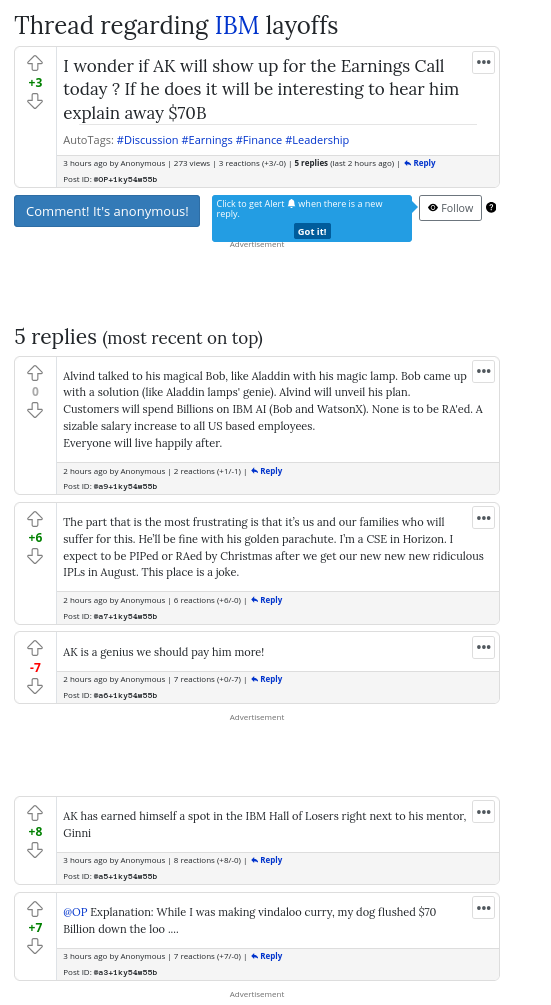Viewport: 551px width, 1005px height.
Task: Downvote the original AK Earnings Call post
Action: [35, 101]
